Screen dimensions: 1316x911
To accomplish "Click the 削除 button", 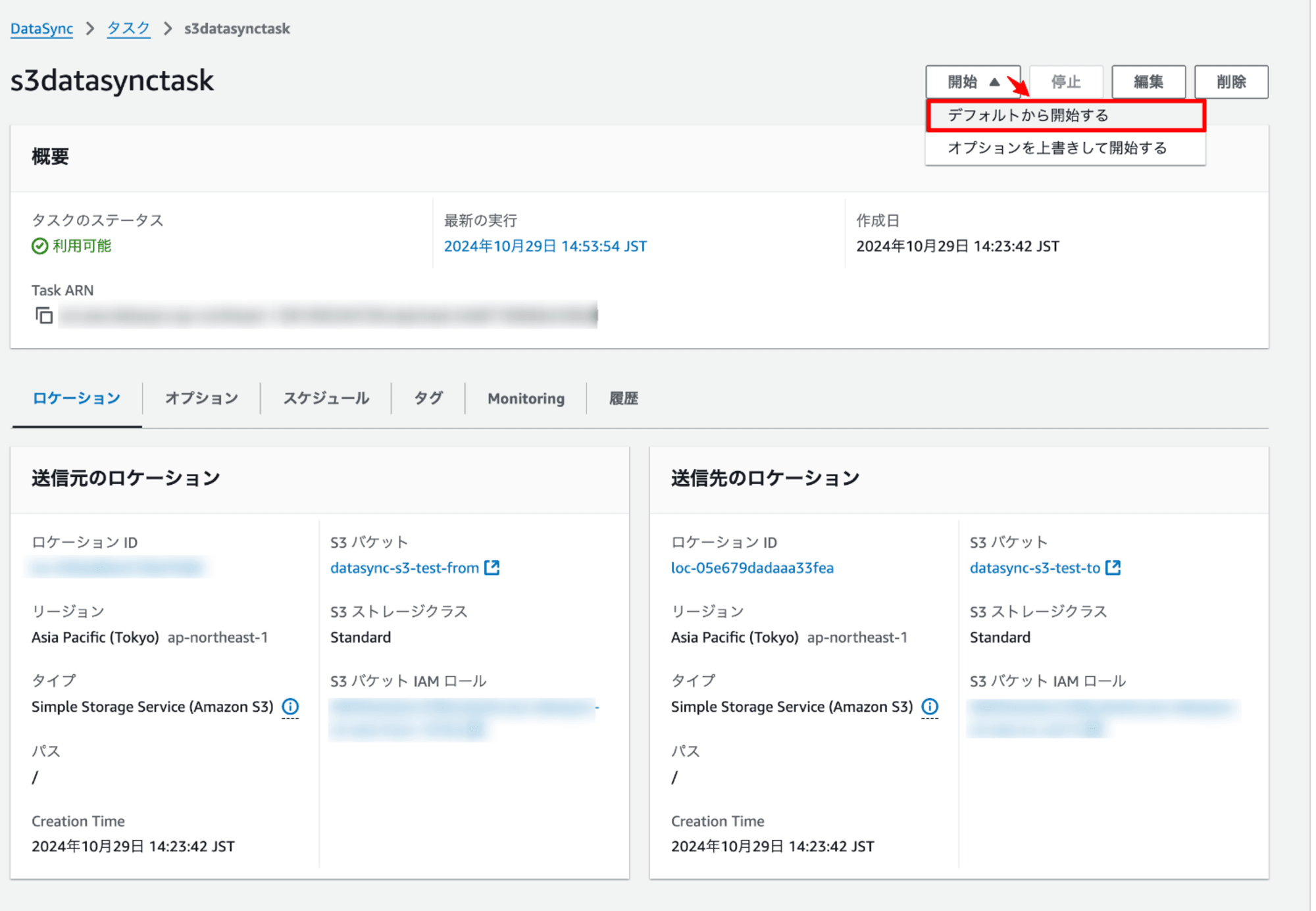I will tap(1231, 82).
